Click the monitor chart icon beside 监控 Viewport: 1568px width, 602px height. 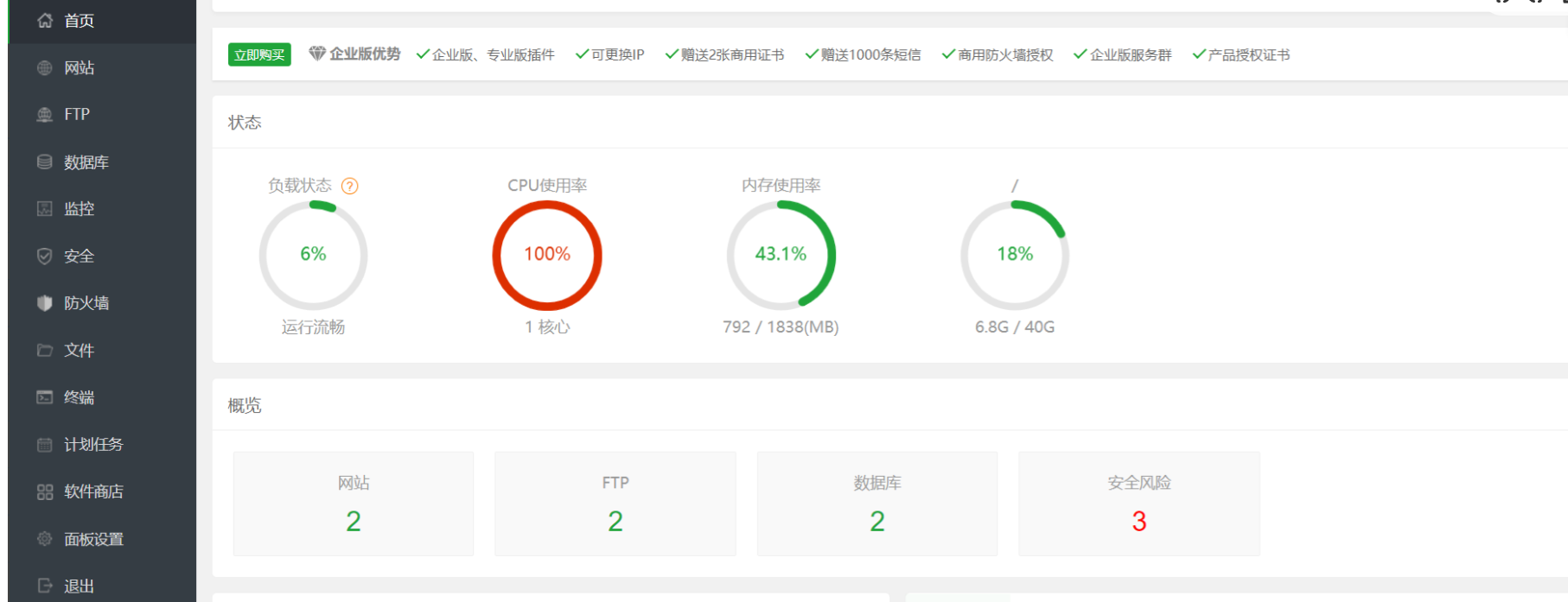pyautogui.click(x=45, y=208)
